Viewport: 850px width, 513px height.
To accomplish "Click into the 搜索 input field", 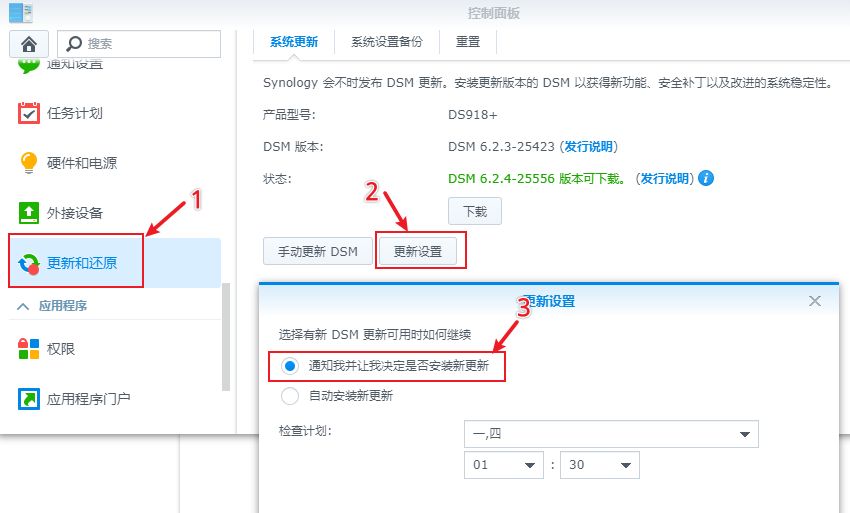I will coord(139,43).
